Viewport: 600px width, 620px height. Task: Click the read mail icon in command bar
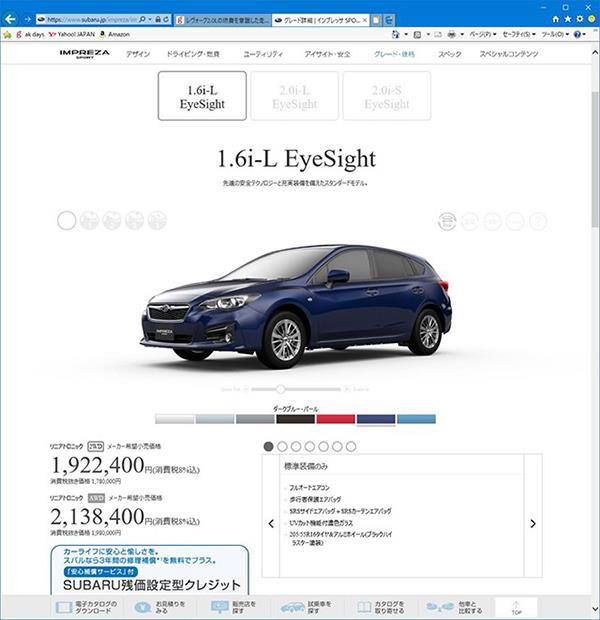coord(438,34)
